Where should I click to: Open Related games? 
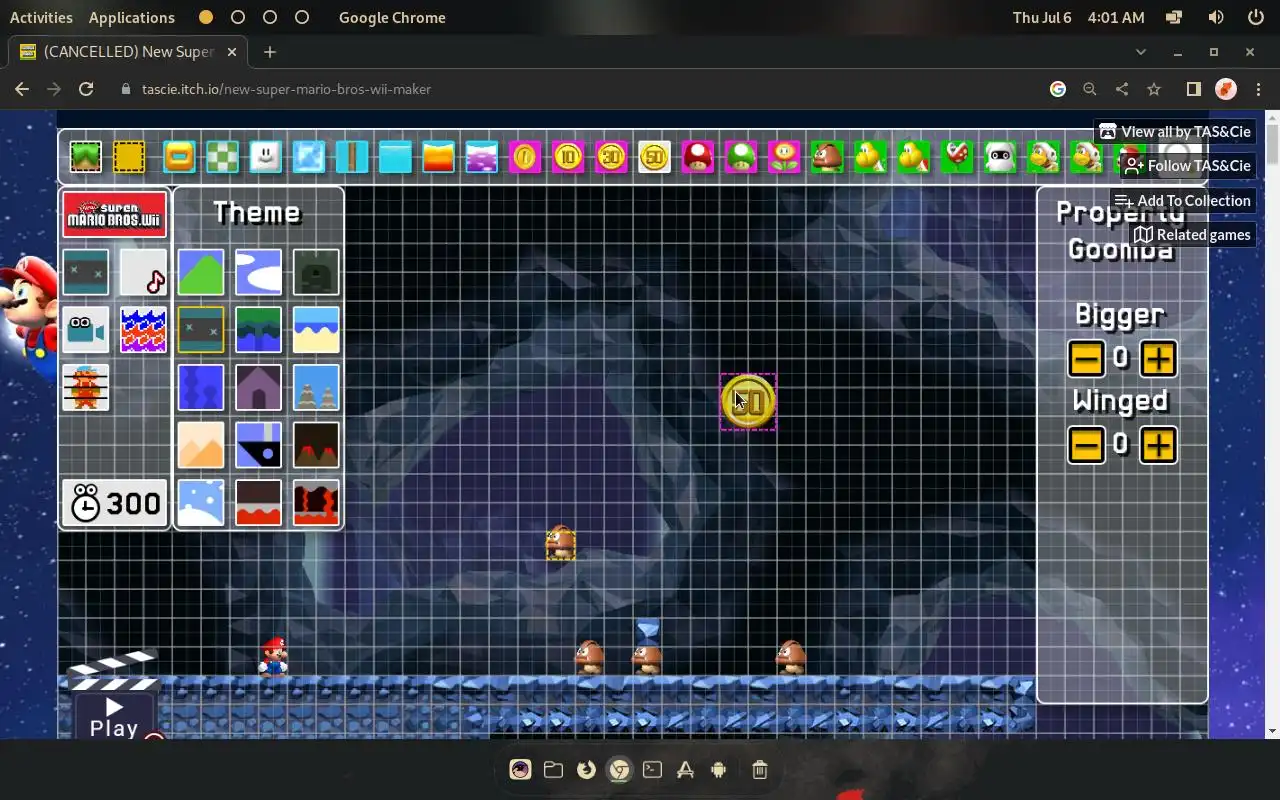pos(1192,234)
